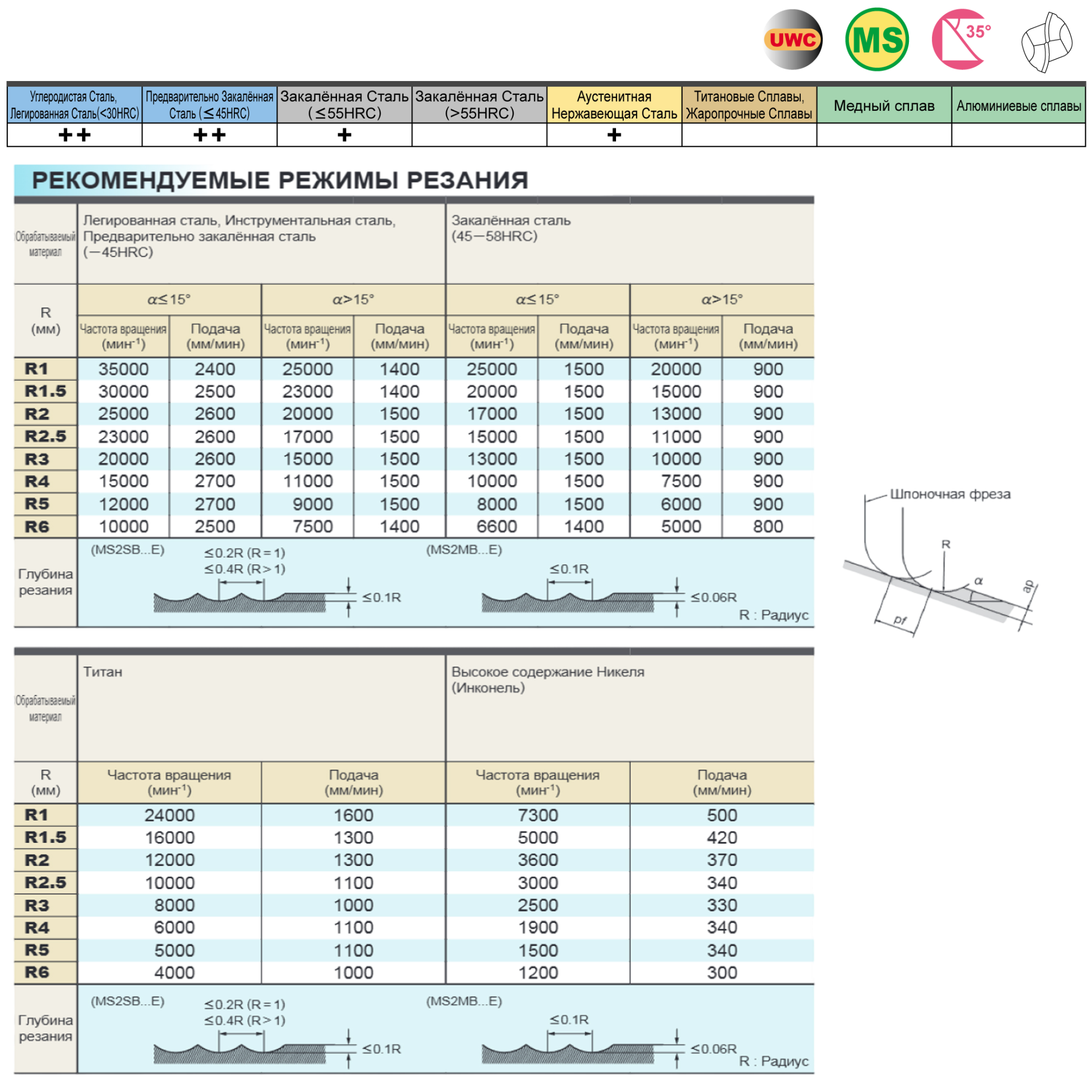Click Аустенитная Нержавеющая Сталь yellow cell
This screenshot has width=1092, height=1092.
(x=614, y=105)
